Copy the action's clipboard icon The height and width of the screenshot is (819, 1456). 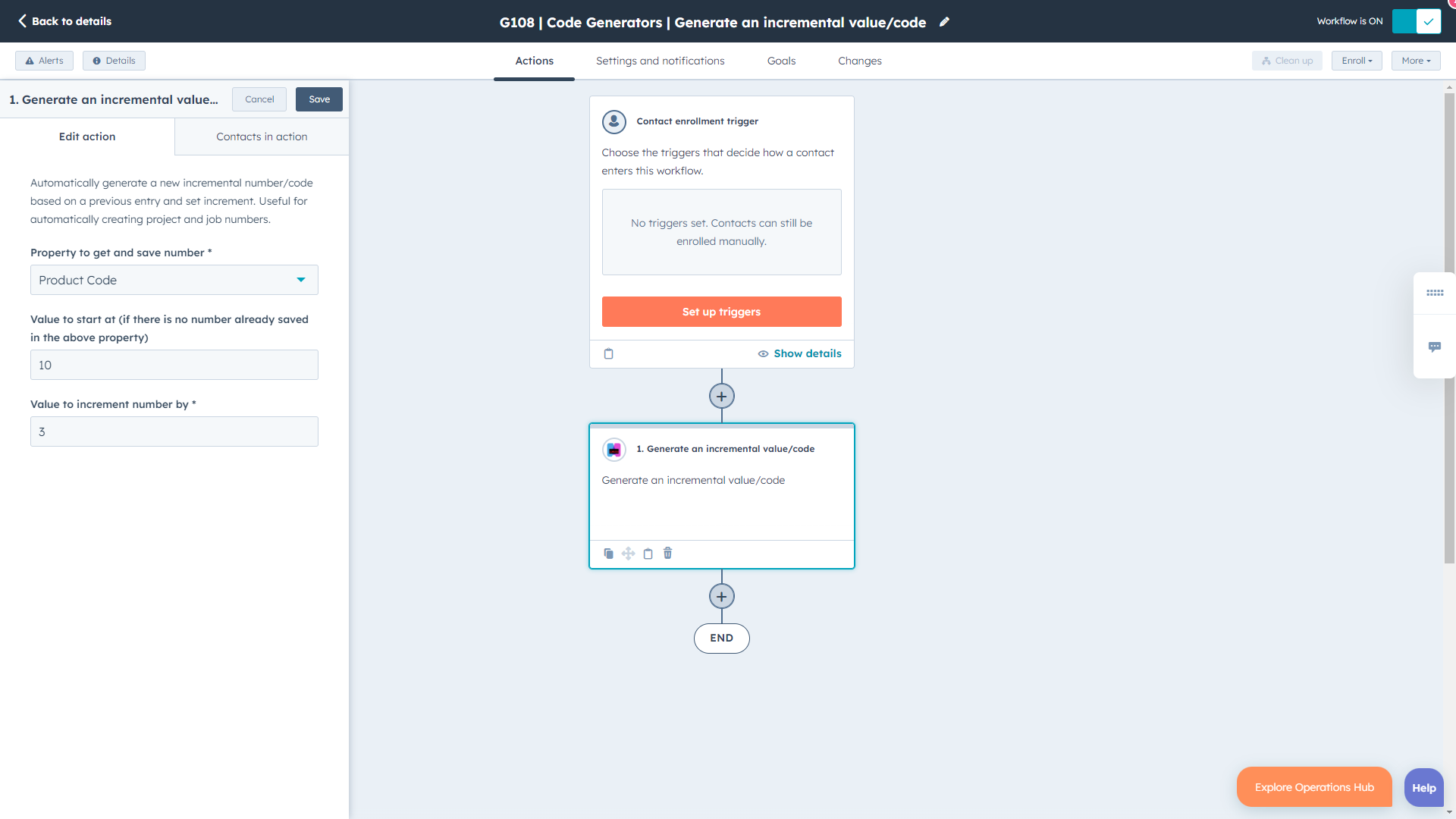tap(648, 554)
